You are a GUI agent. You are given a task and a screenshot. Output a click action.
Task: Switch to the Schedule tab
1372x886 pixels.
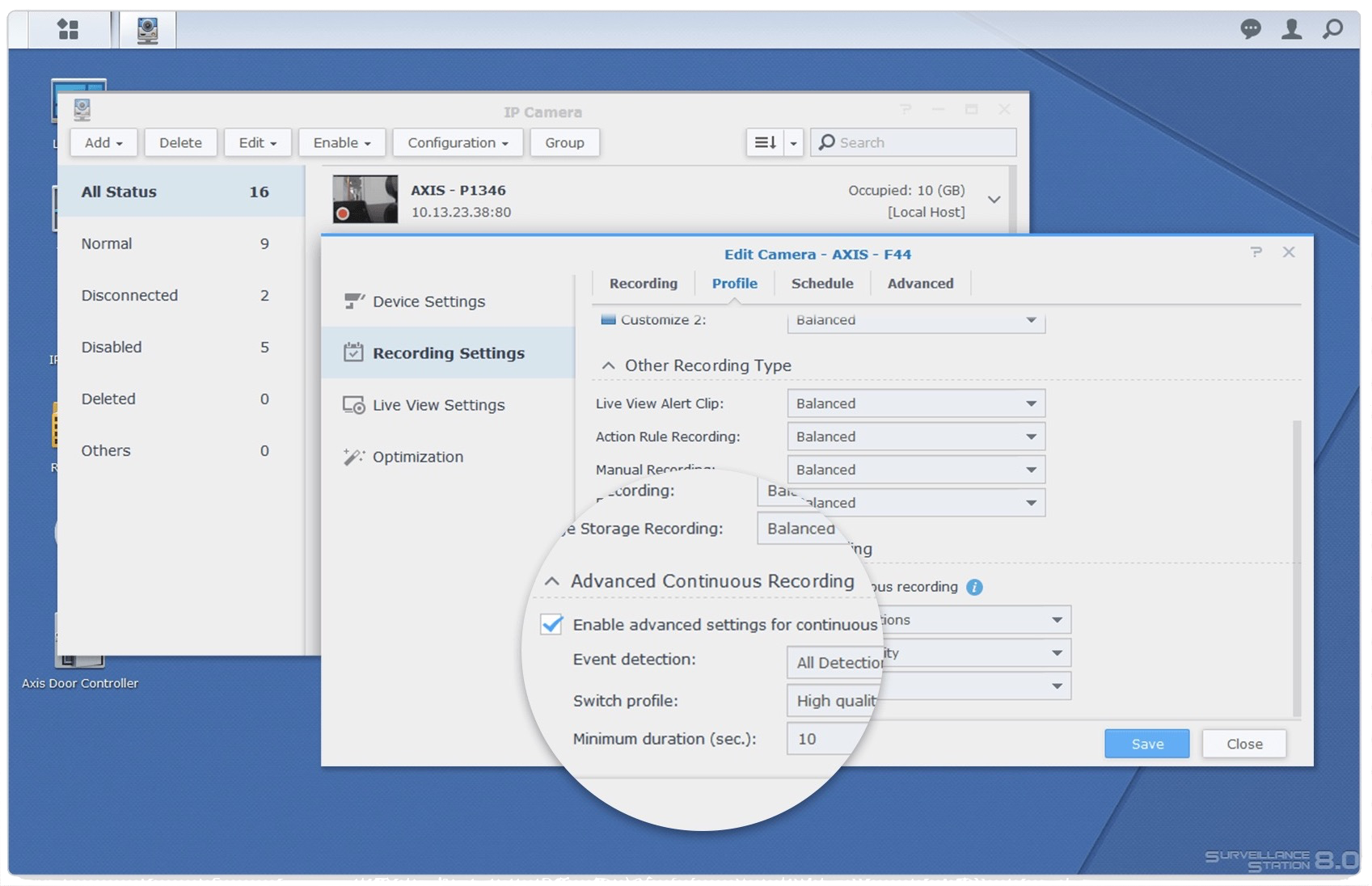pyautogui.click(x=821, y=284)
